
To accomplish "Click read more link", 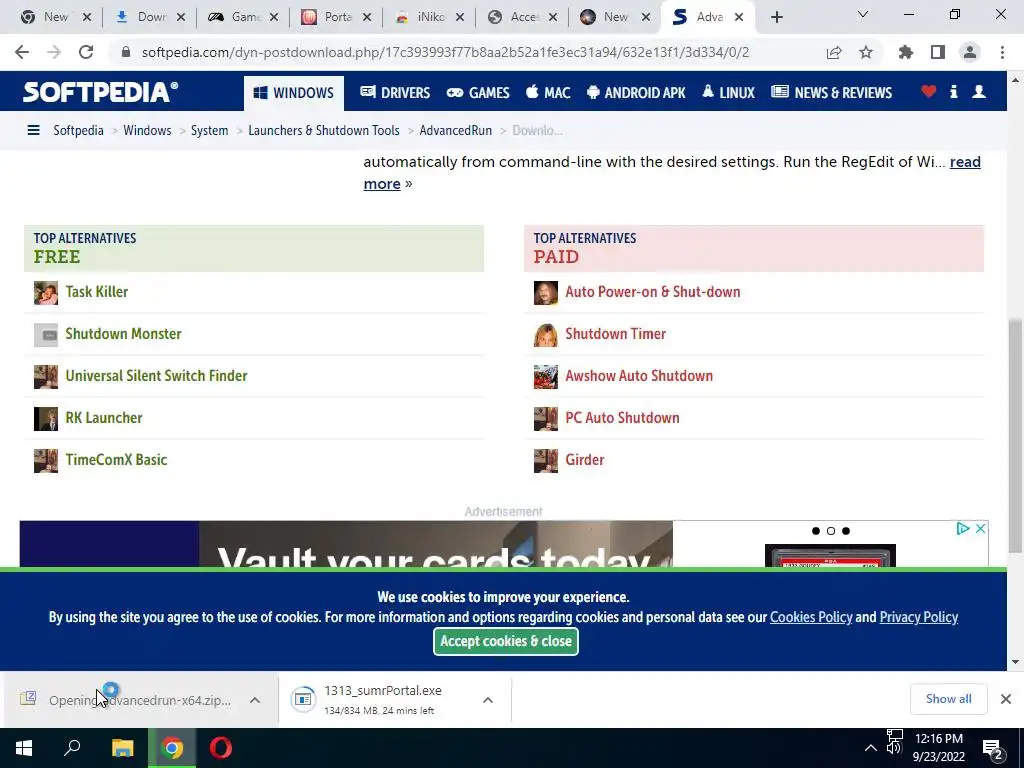I will tap(965, 162).
